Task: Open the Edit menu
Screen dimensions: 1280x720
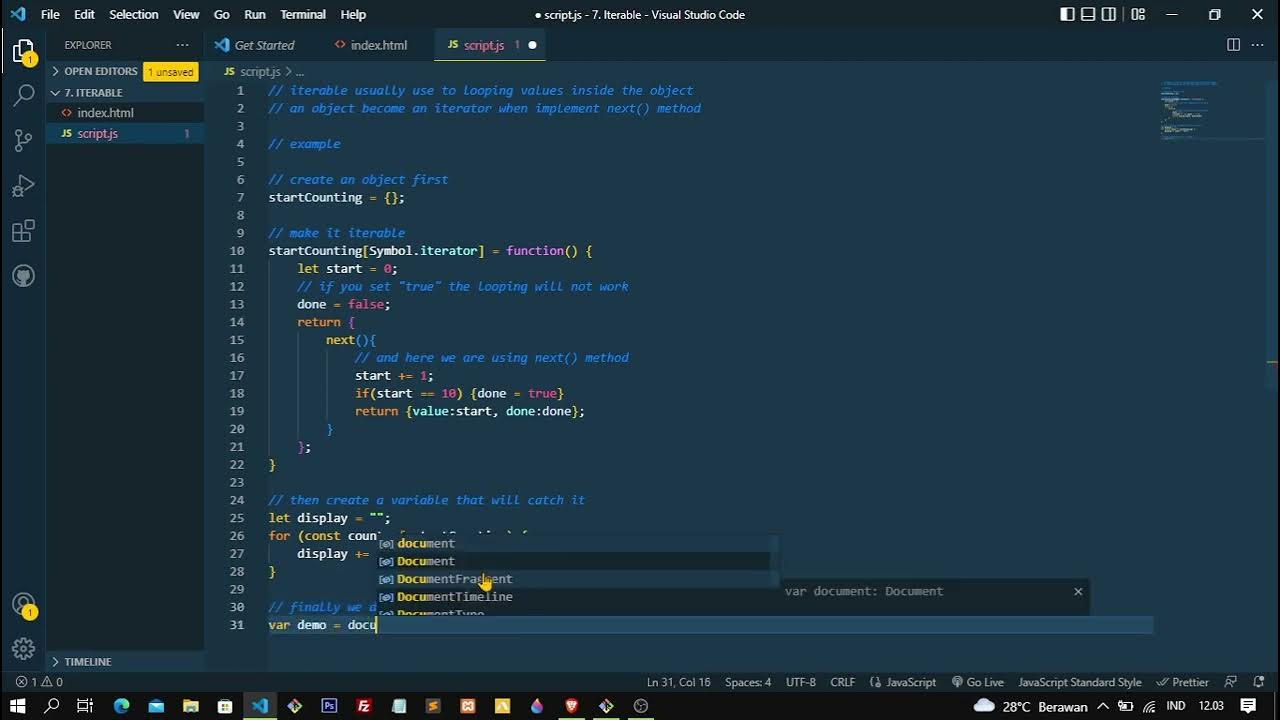Action: 84,14
